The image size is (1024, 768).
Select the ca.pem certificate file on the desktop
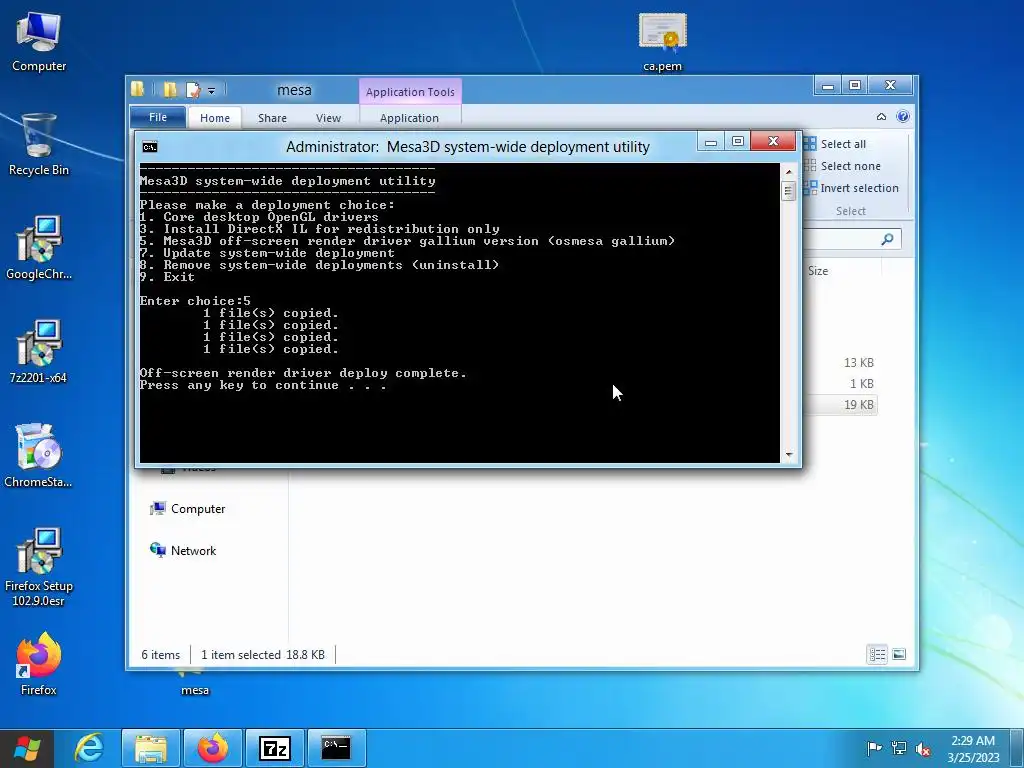(662, 41)
